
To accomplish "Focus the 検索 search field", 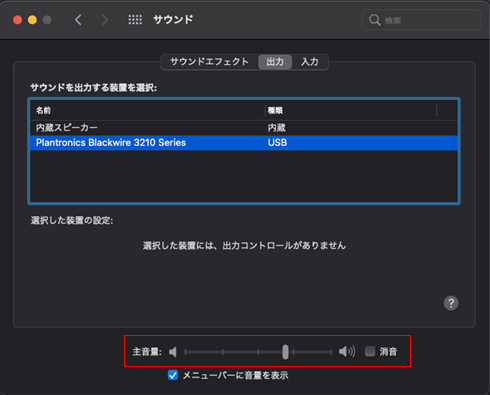I will click(422, 20).
